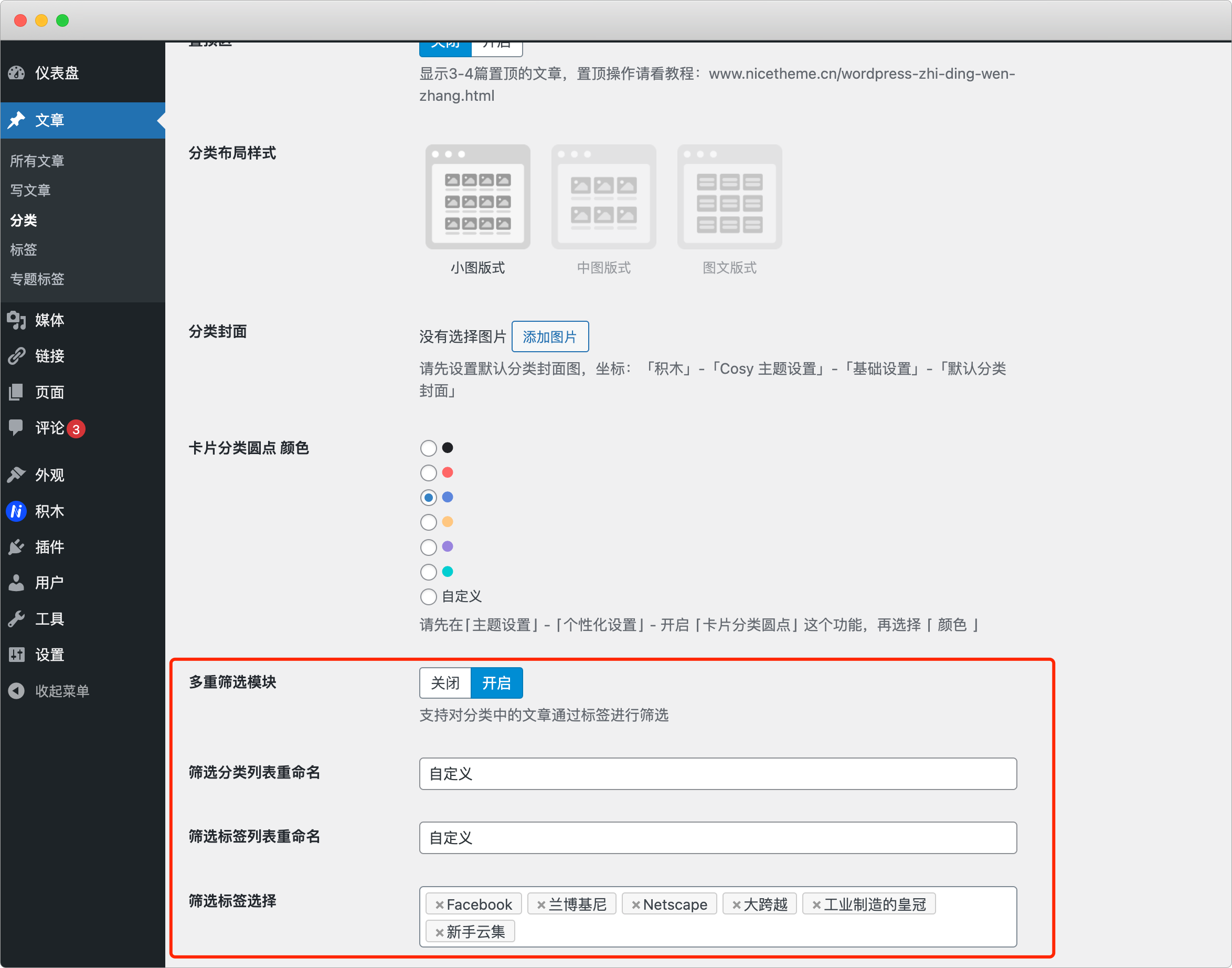Open the 仪表盘 dashboard icon

coord(16,72)
